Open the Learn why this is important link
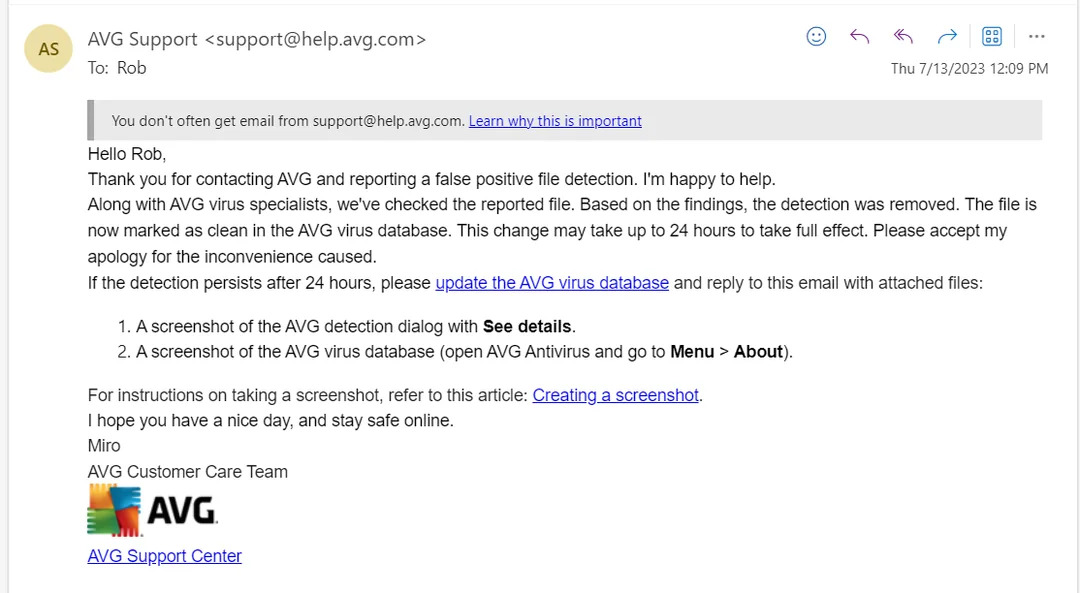Image resolution: width=1080 pixels, height=593 pixels. (555, 121)
